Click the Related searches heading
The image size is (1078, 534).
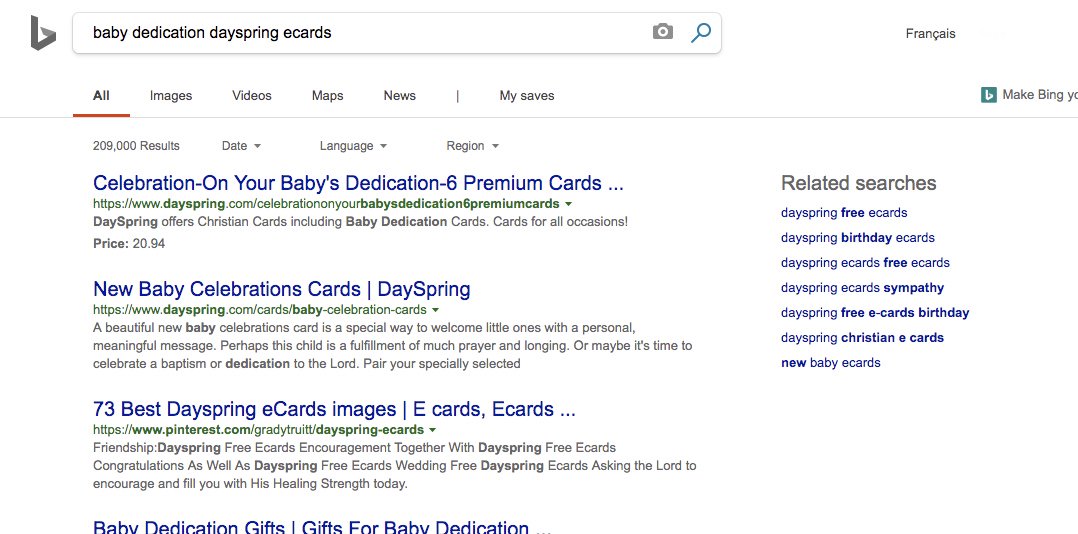(x=859, y=183)
